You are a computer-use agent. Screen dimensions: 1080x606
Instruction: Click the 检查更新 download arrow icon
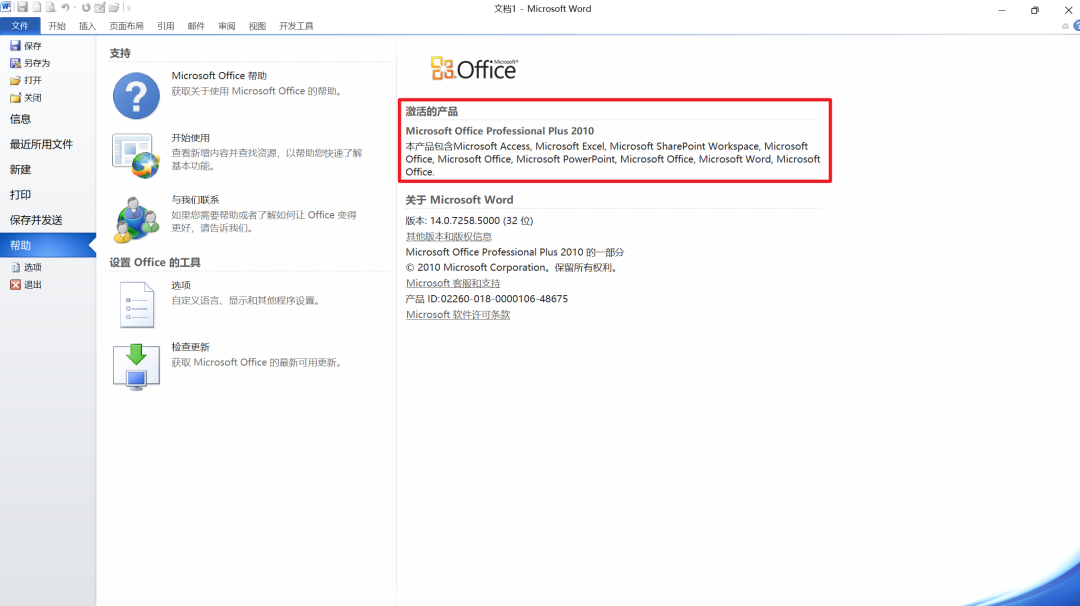pos(136,366)
